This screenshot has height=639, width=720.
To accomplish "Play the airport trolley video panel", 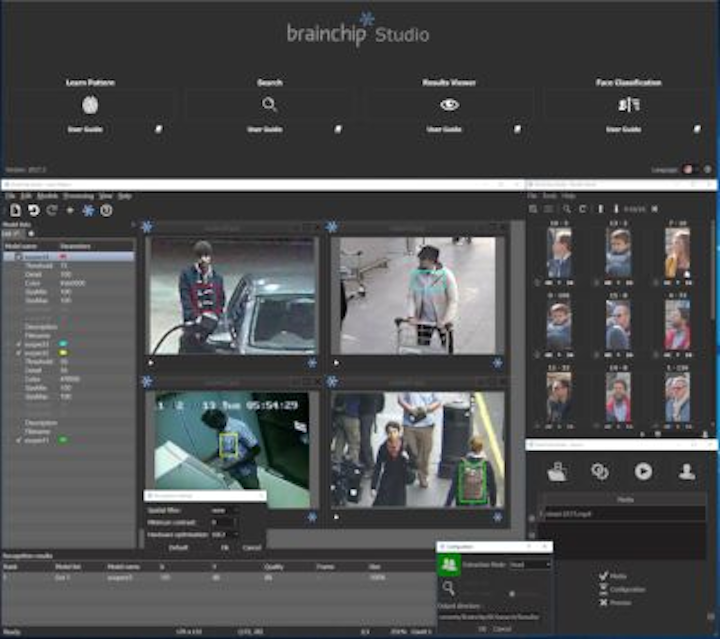I will point(336,363).
